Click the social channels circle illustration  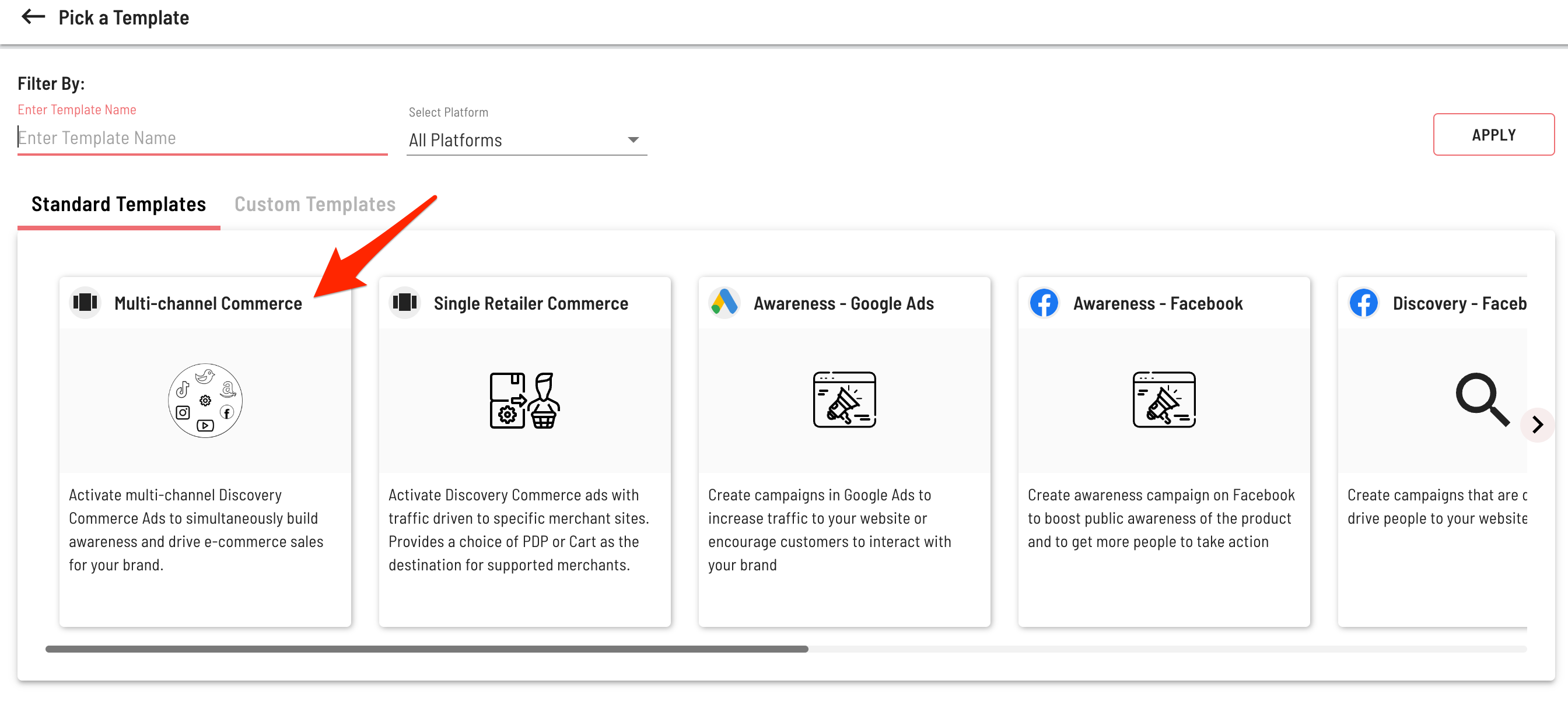pyautogui.click(x=205, y=400)
